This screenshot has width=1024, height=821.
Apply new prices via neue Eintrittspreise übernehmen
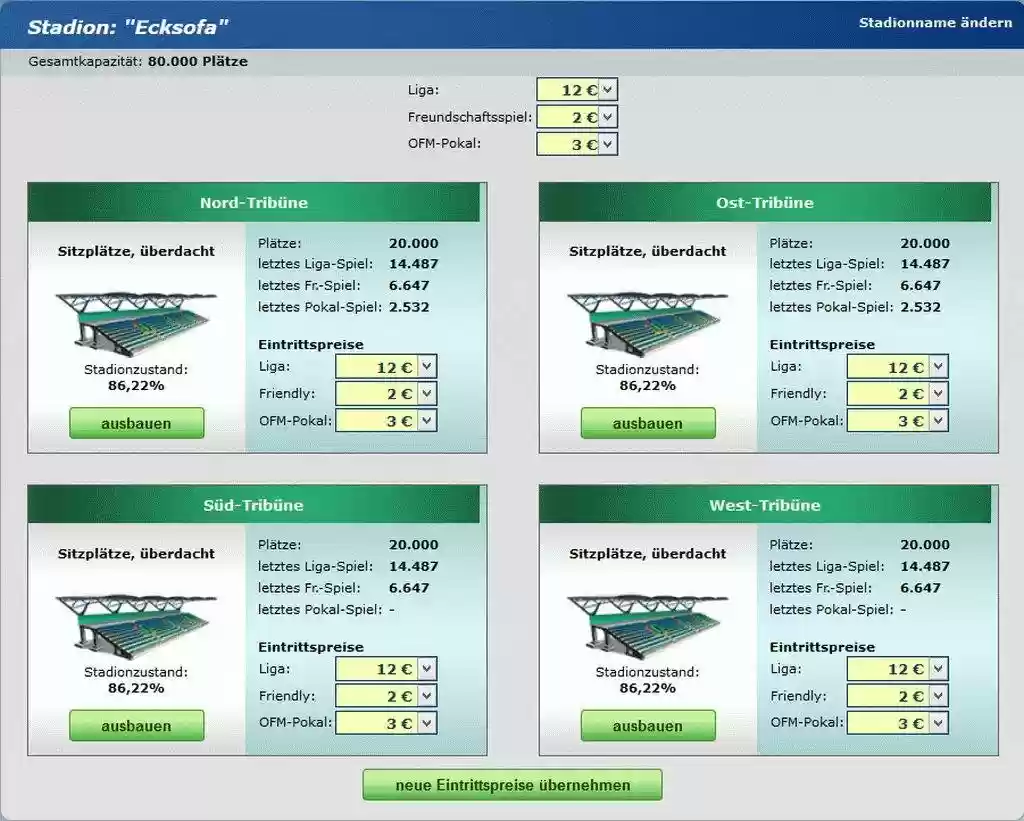512,785
